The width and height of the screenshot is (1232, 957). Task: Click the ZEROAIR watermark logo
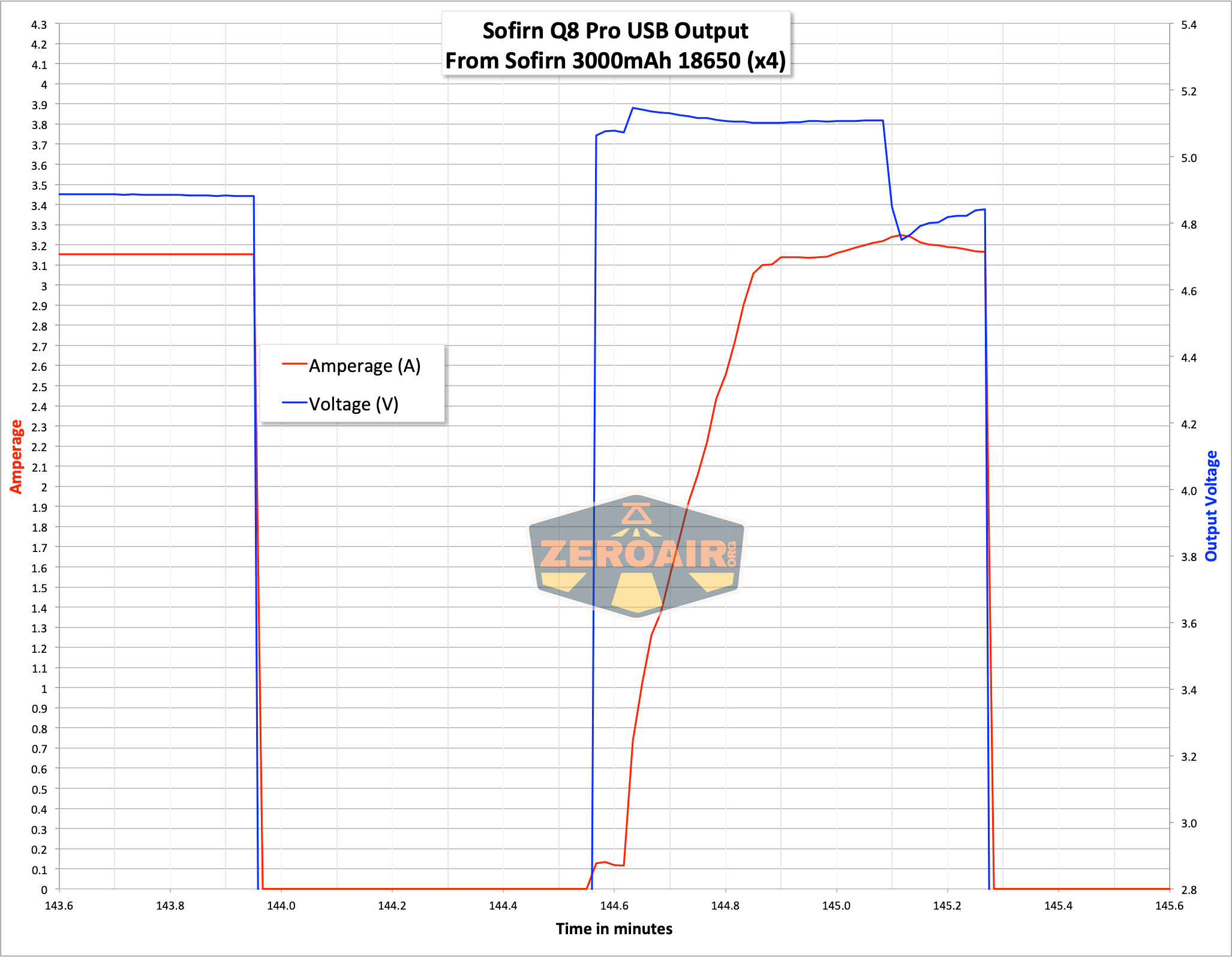(x=636, y=554)
